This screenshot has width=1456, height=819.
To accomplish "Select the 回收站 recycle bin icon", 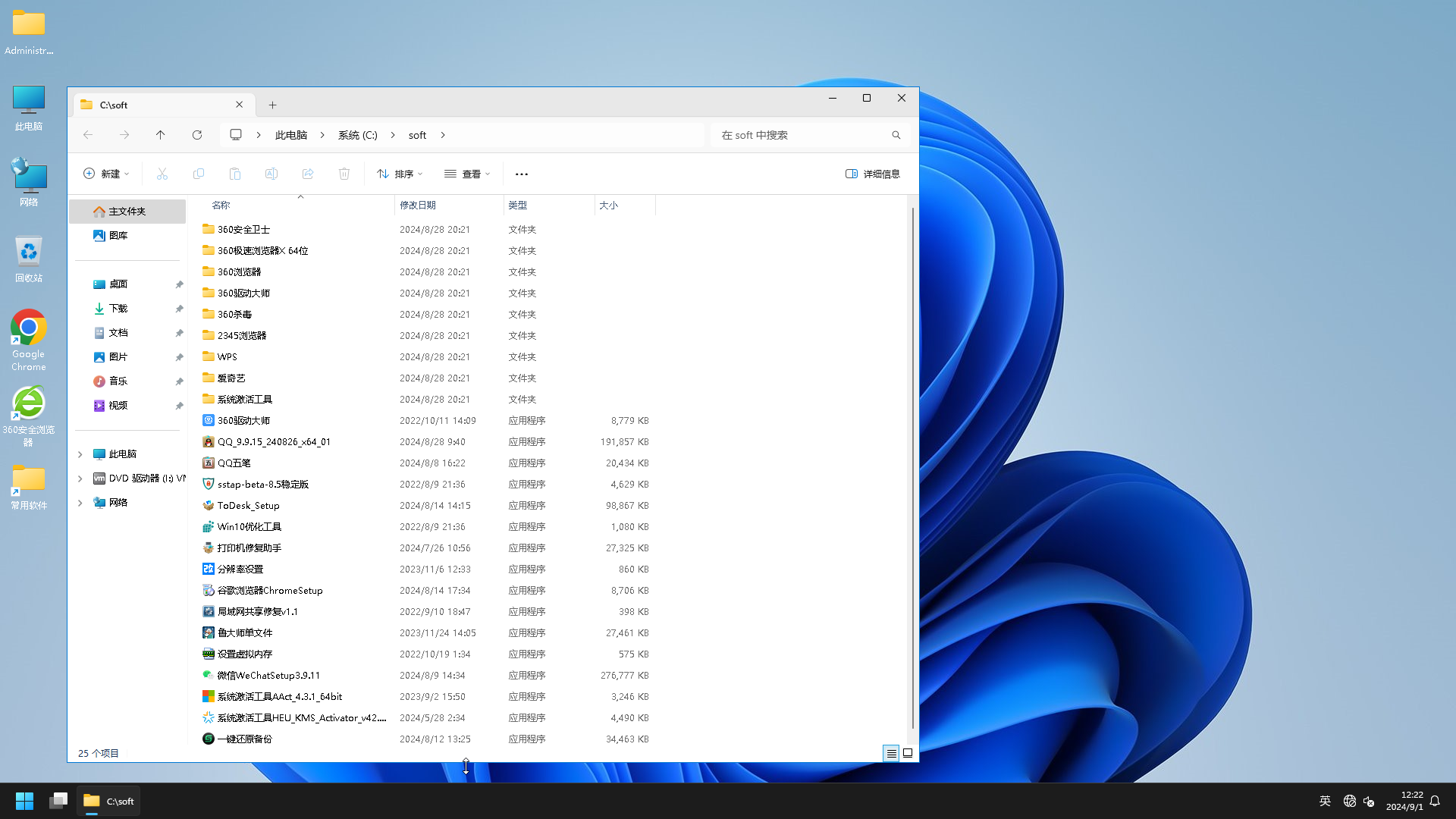I will [29, 259].
